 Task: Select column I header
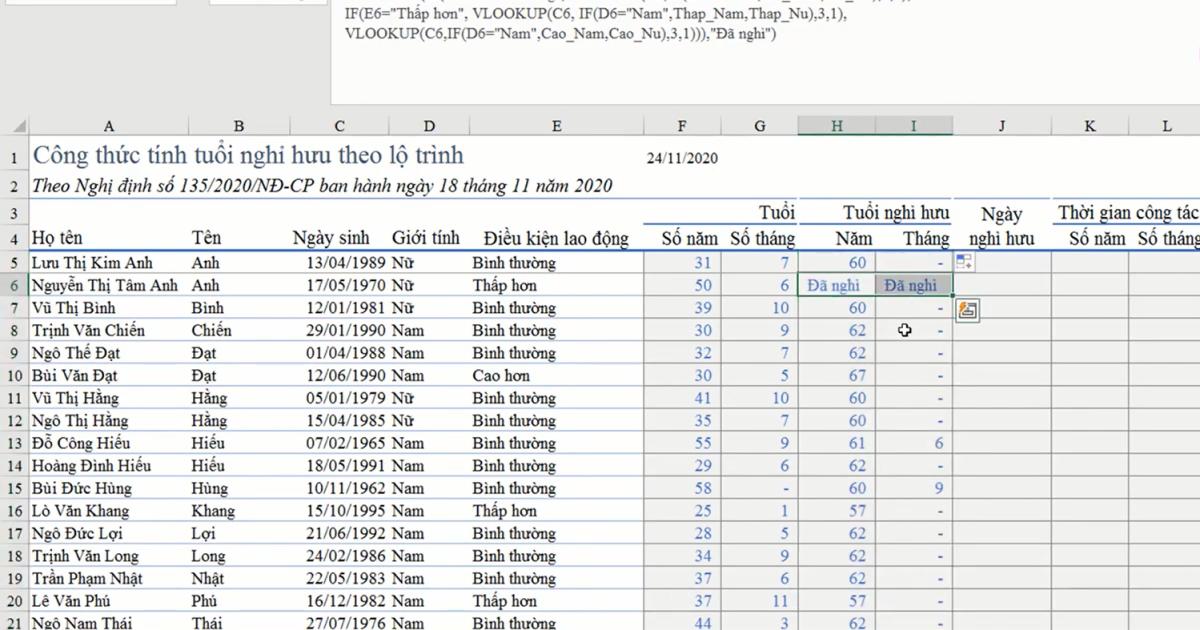coord(913,126)
